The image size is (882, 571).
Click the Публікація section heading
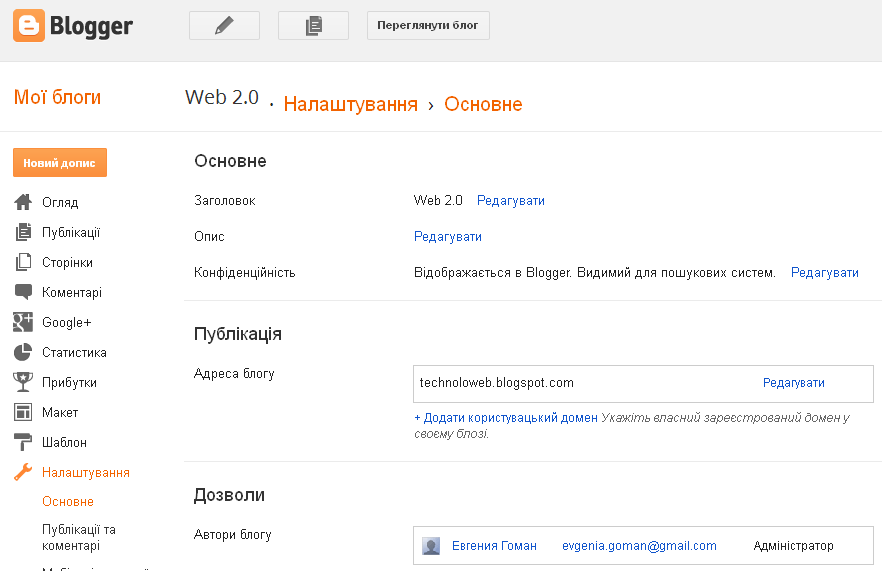coord(238,334)
